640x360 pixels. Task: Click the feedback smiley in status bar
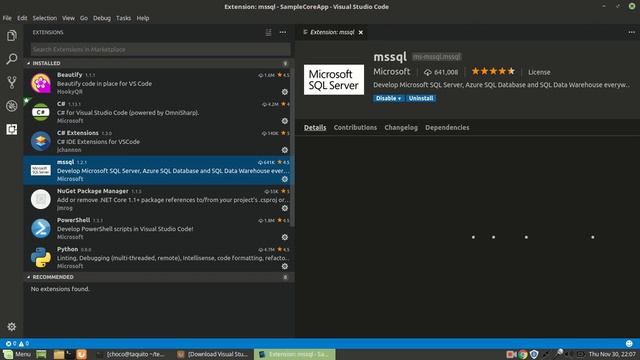point(629,343)
